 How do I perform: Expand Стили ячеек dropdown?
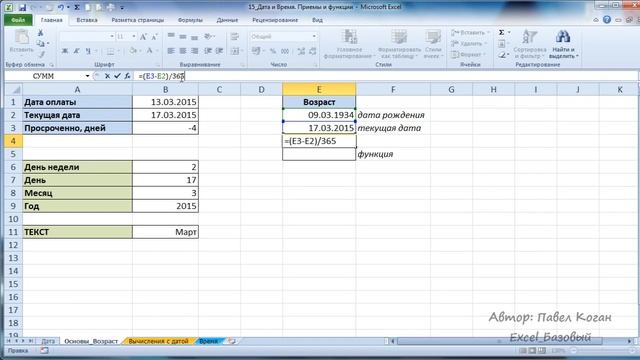point(433,44)
